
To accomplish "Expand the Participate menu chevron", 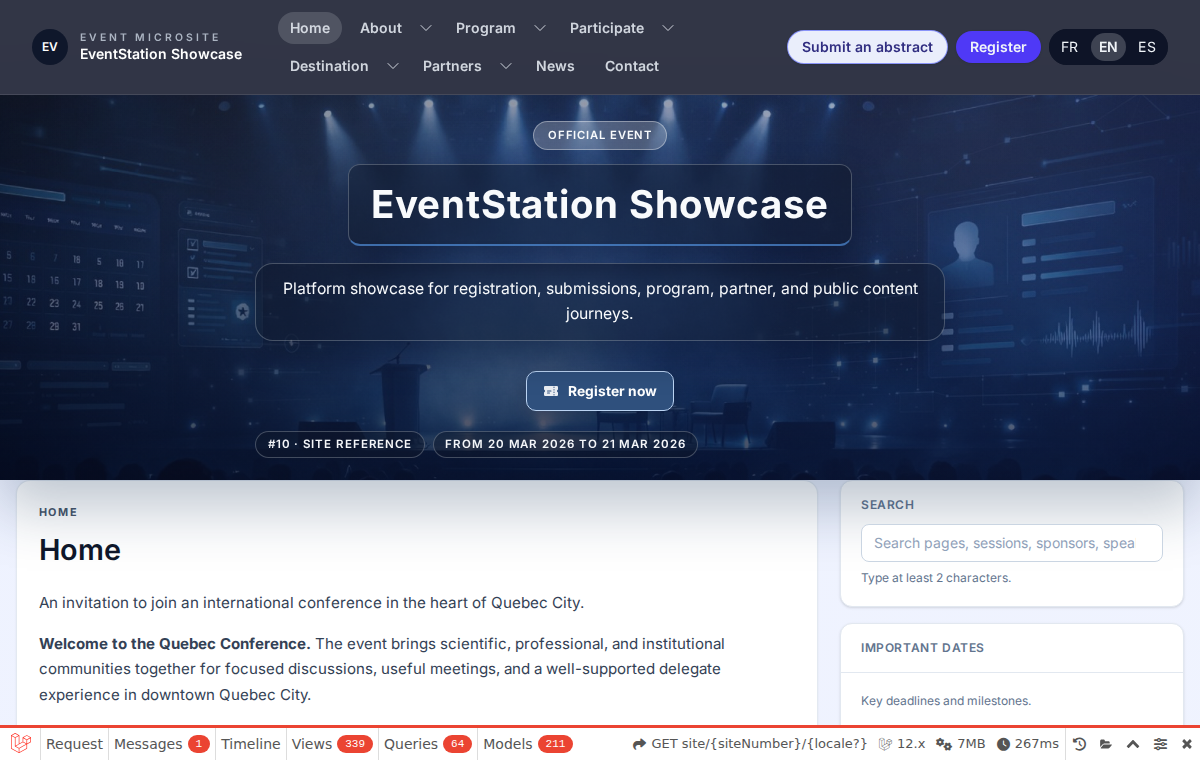I will point(668,28).
